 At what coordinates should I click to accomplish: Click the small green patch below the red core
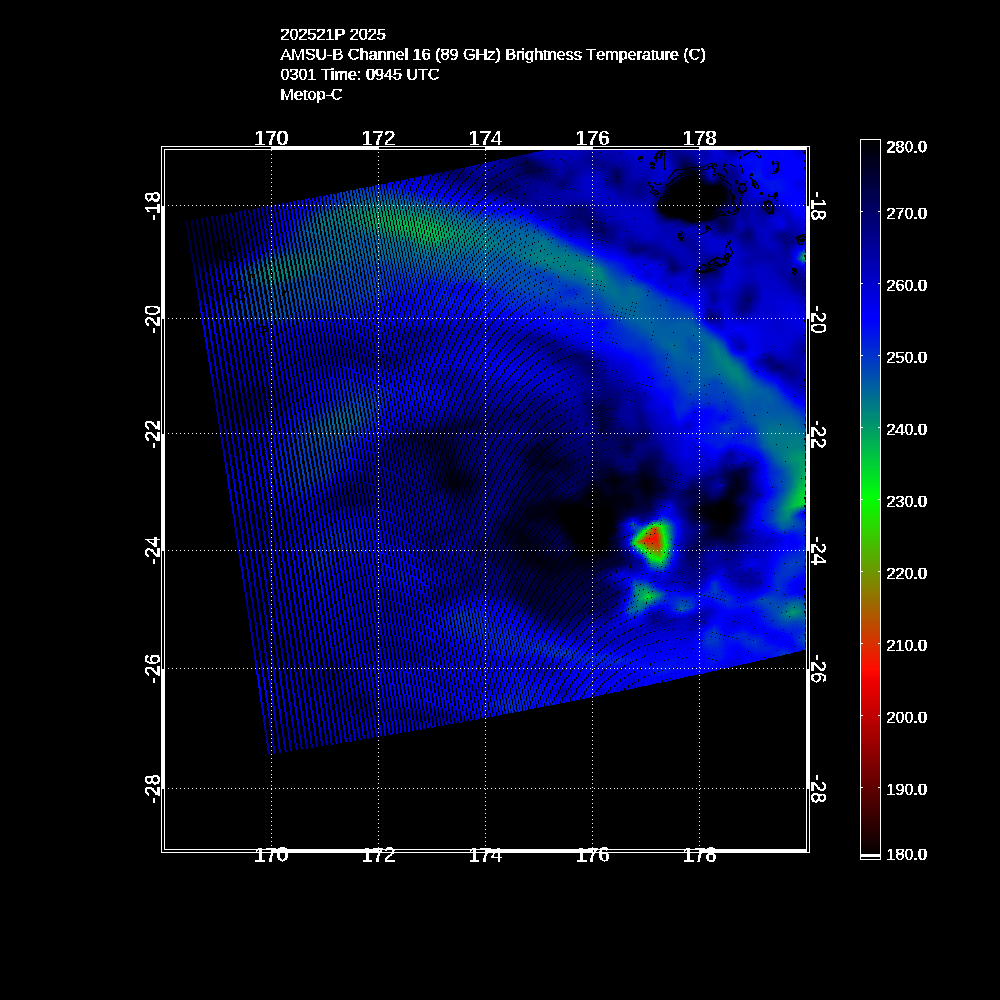[x=645, y=596]
